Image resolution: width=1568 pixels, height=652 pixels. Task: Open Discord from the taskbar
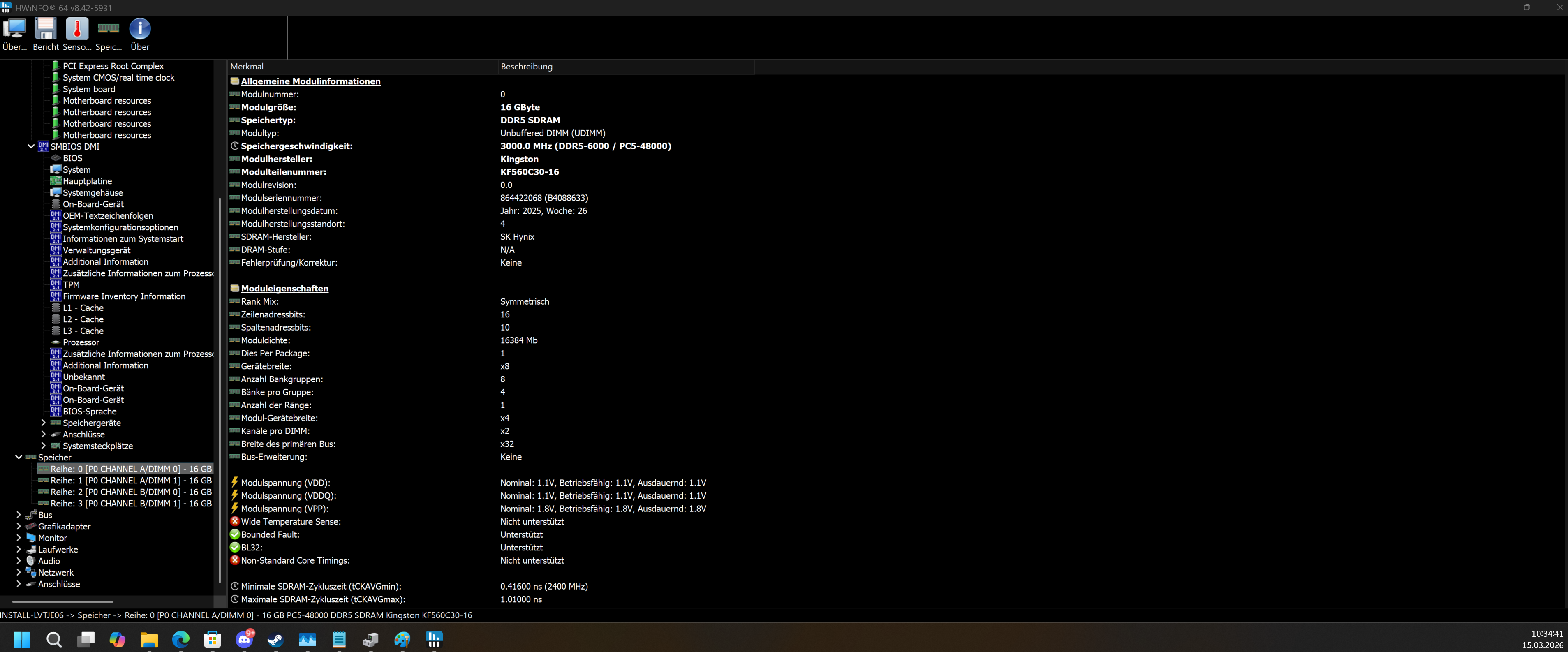(244, 639)
